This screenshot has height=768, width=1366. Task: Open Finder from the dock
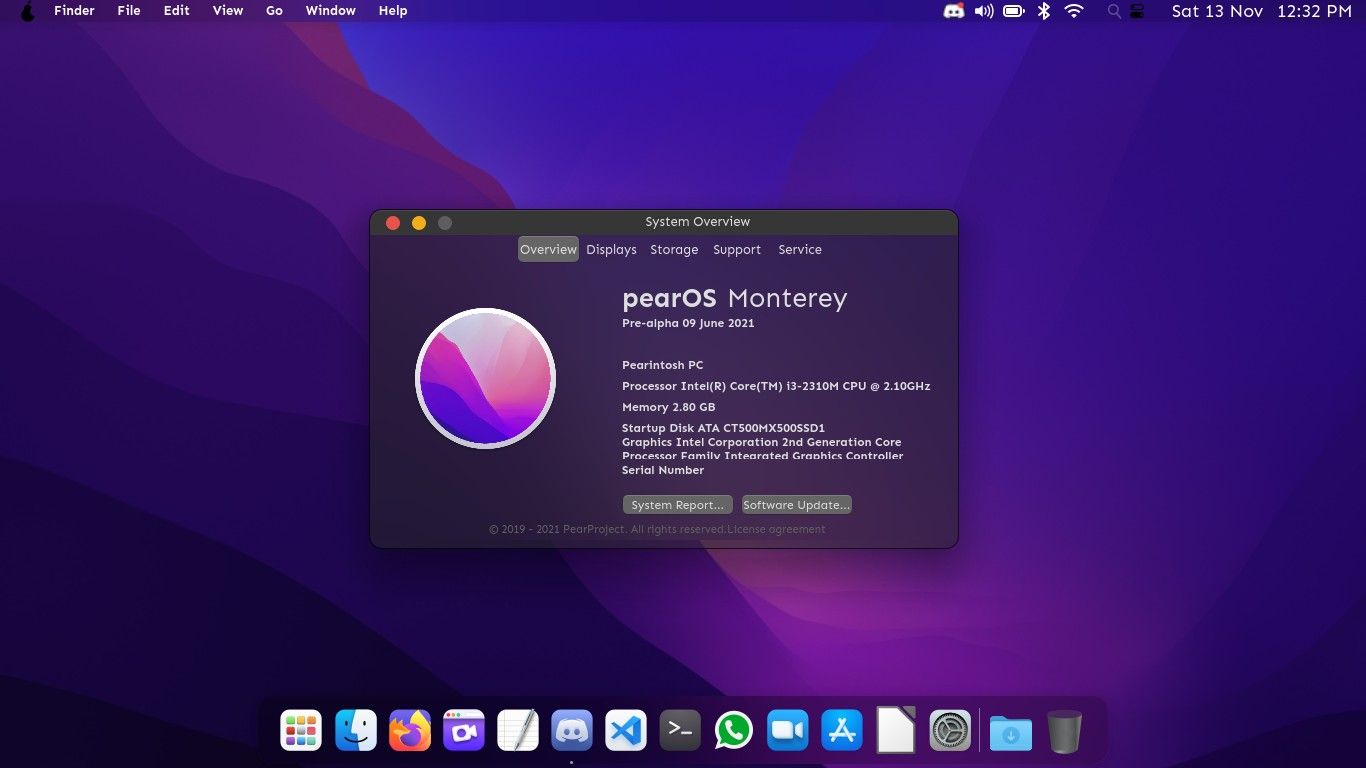(356, 730)
